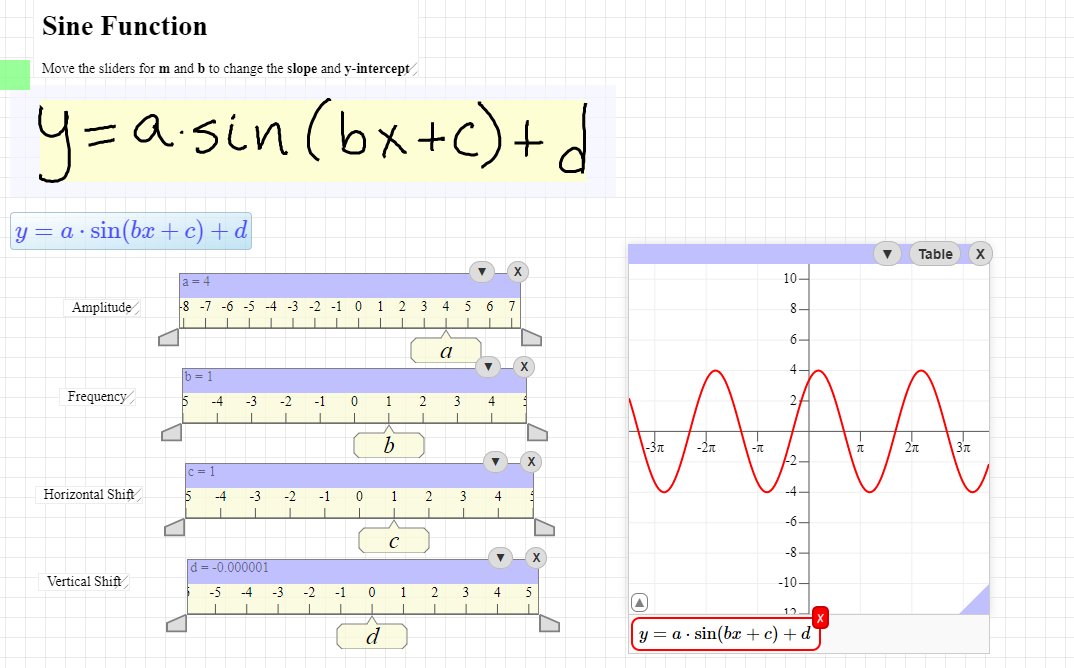Screen dimensions: 1074x668
Task: Open the dropdown arrow on slider a
Action: click(x=482, y=271)
